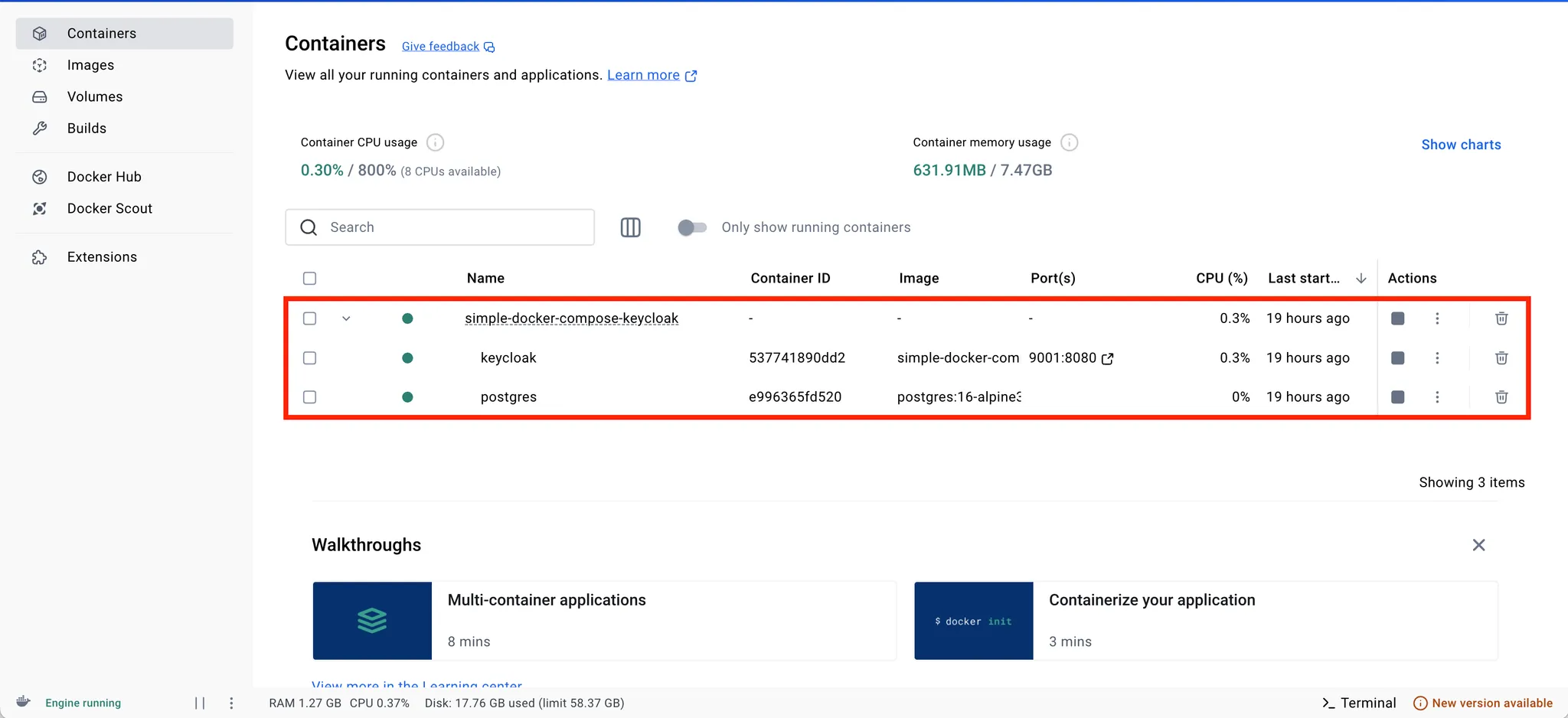Screen dimensions: 1568x718
Task: Close the Walkthroughs section
Action: (1478, 545)
